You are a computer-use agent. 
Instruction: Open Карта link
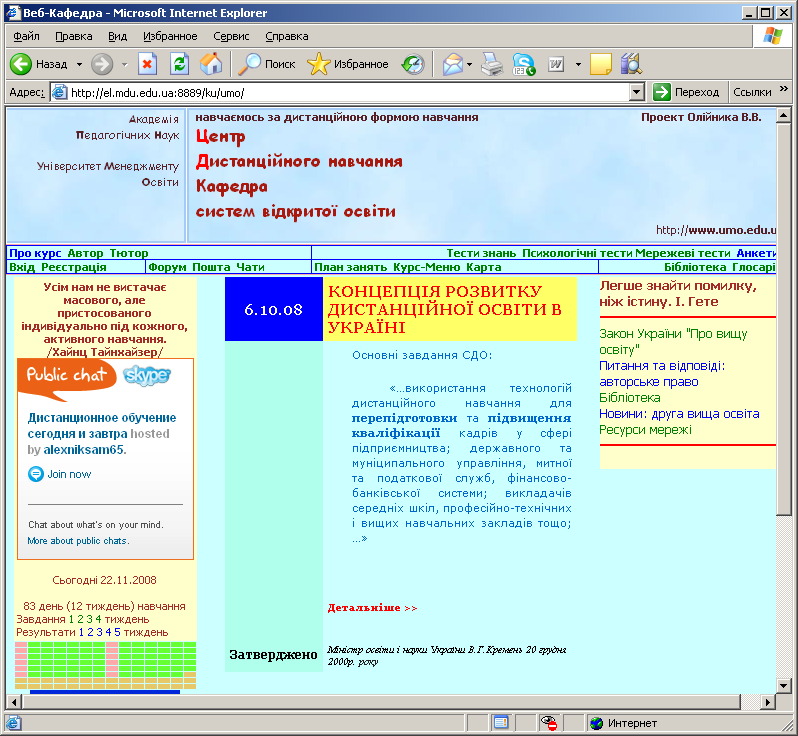[x=483, y=267]
